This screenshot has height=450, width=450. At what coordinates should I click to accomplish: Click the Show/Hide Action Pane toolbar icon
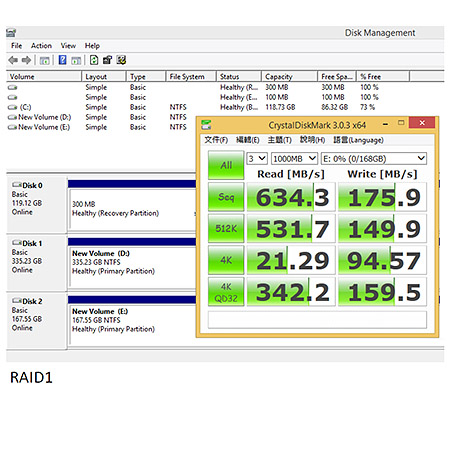coord(76,61)
